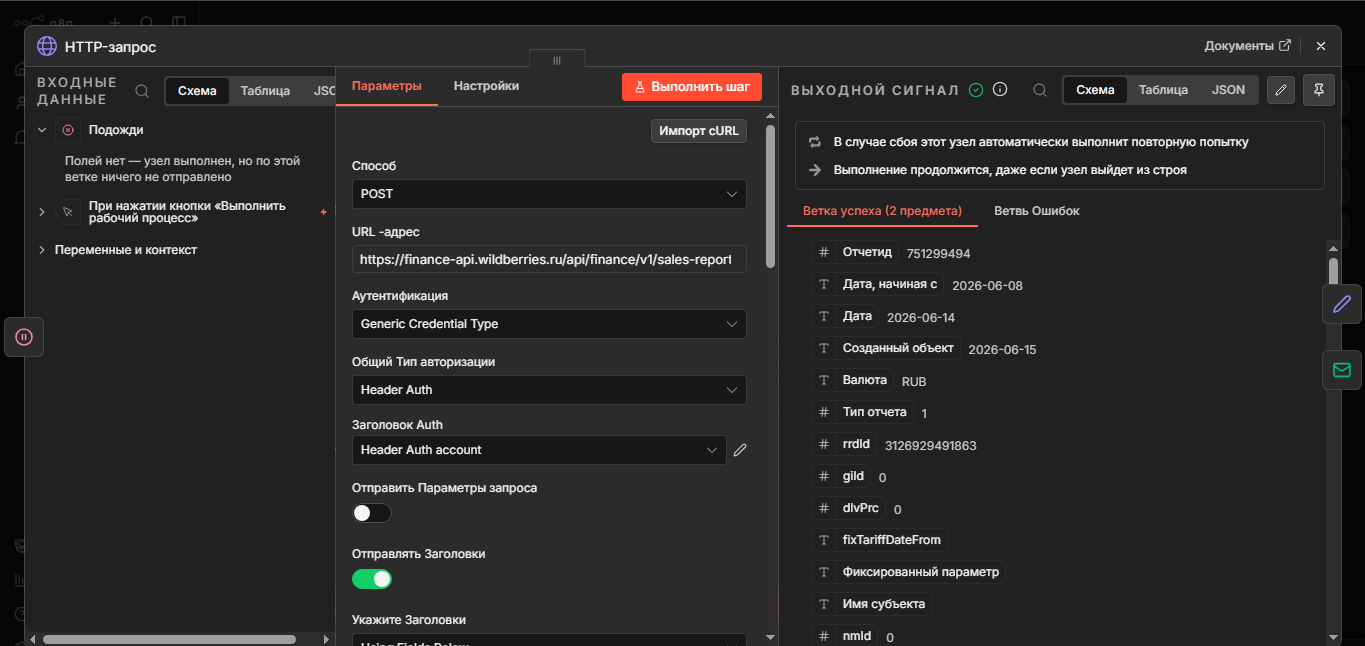The width and height of the screenshot is (1365, 646).
Task: Open the Способ dropdown showing POST
Action: tap(549, 194)
